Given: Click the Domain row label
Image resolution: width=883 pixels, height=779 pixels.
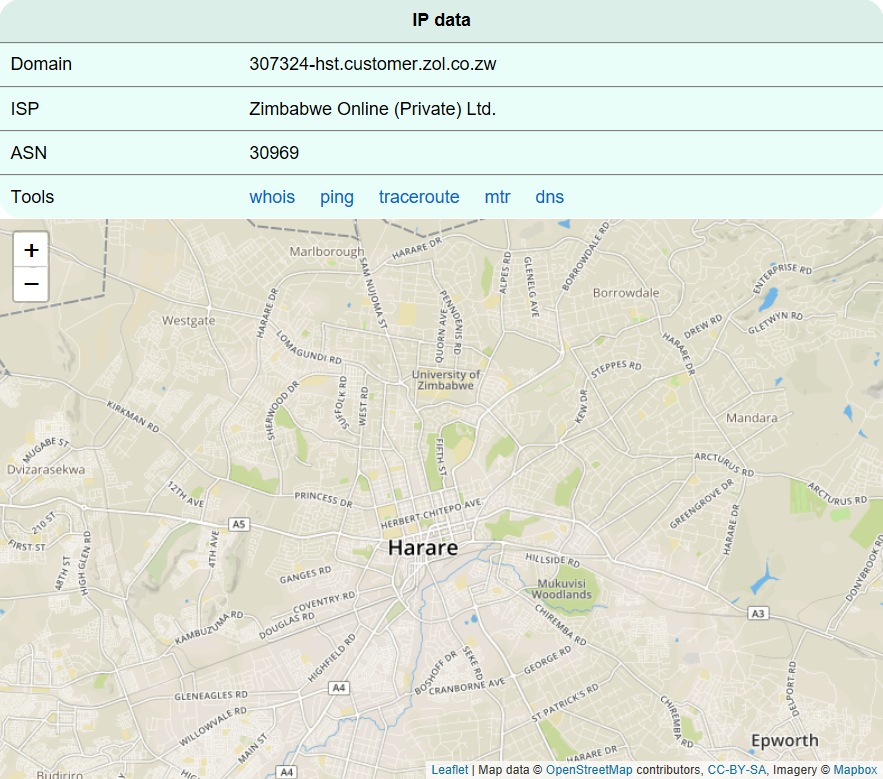Looking at the screenshot, I should 41,64.
